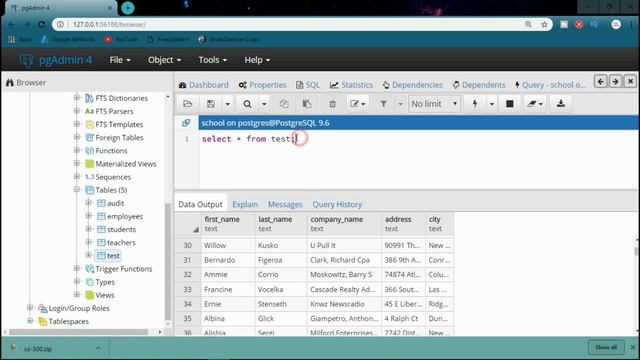Expand employees table node
The height and width of the screenshot is (360, 640).
click(x=89, y=216)
